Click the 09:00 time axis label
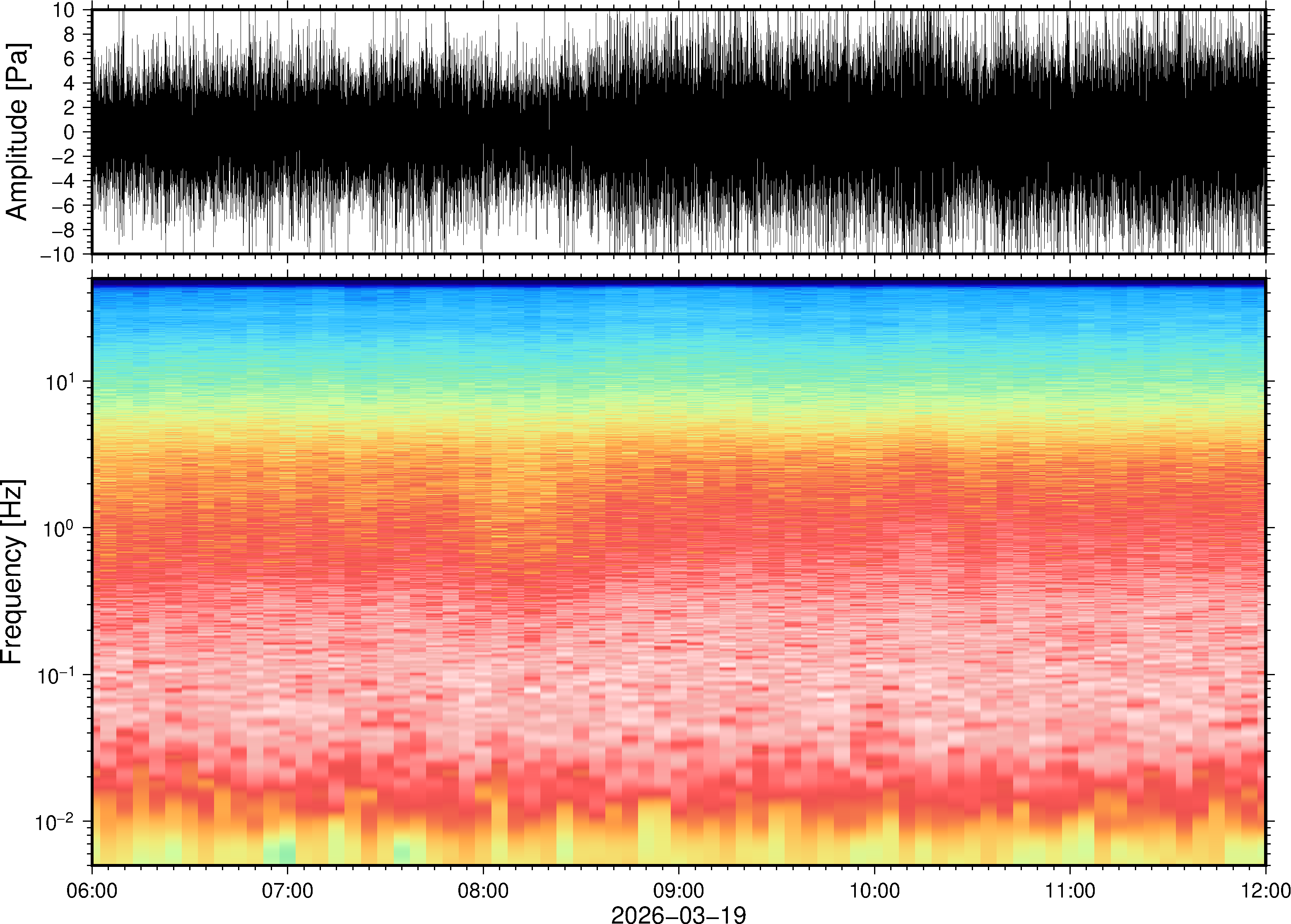 click(x=679, y=890)
